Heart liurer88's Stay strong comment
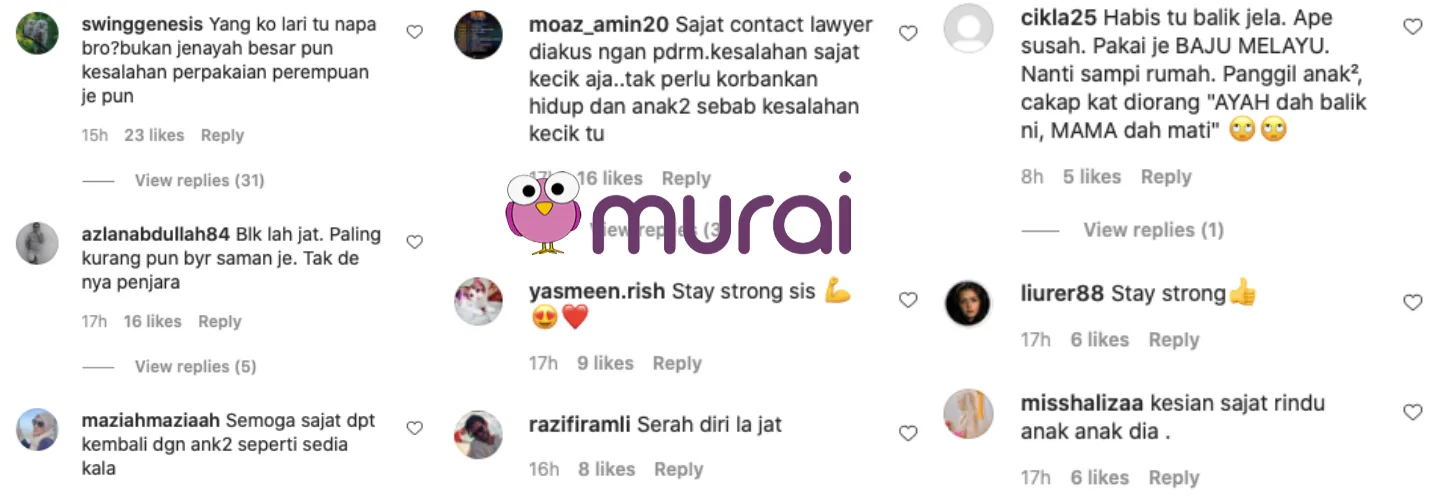The height and width of the screenshot is (500, 1438). 1412,302
